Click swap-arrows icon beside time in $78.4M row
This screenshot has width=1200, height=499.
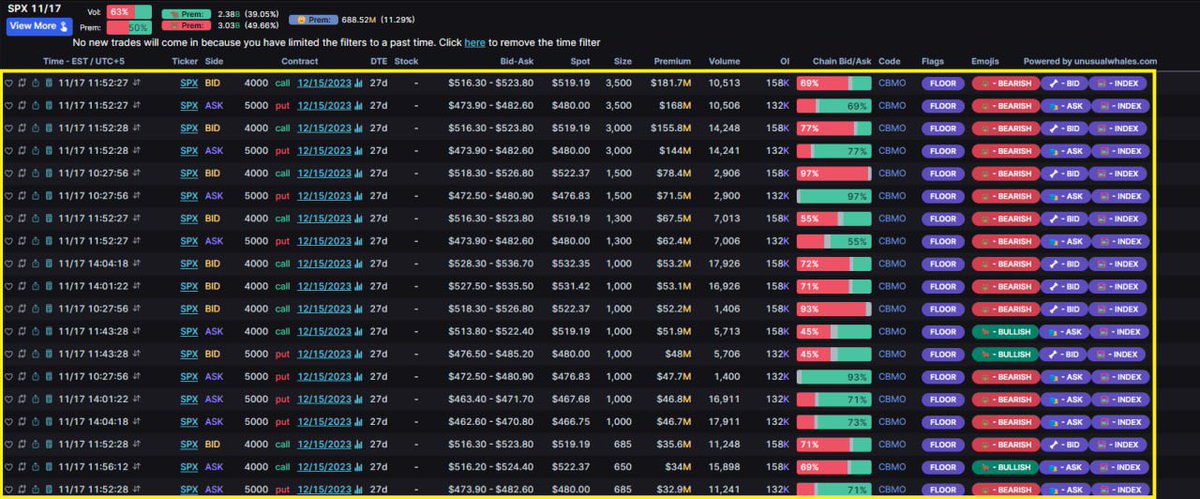138,173
